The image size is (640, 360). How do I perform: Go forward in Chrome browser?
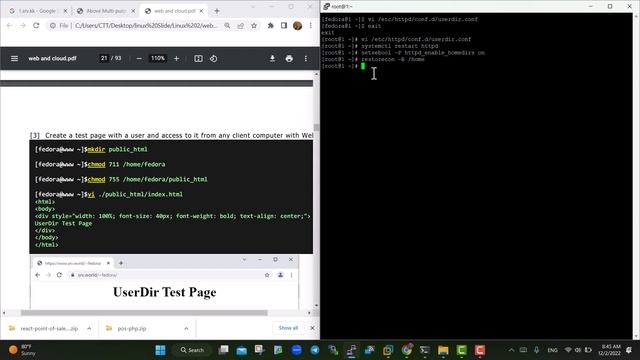tap(23, 25)
